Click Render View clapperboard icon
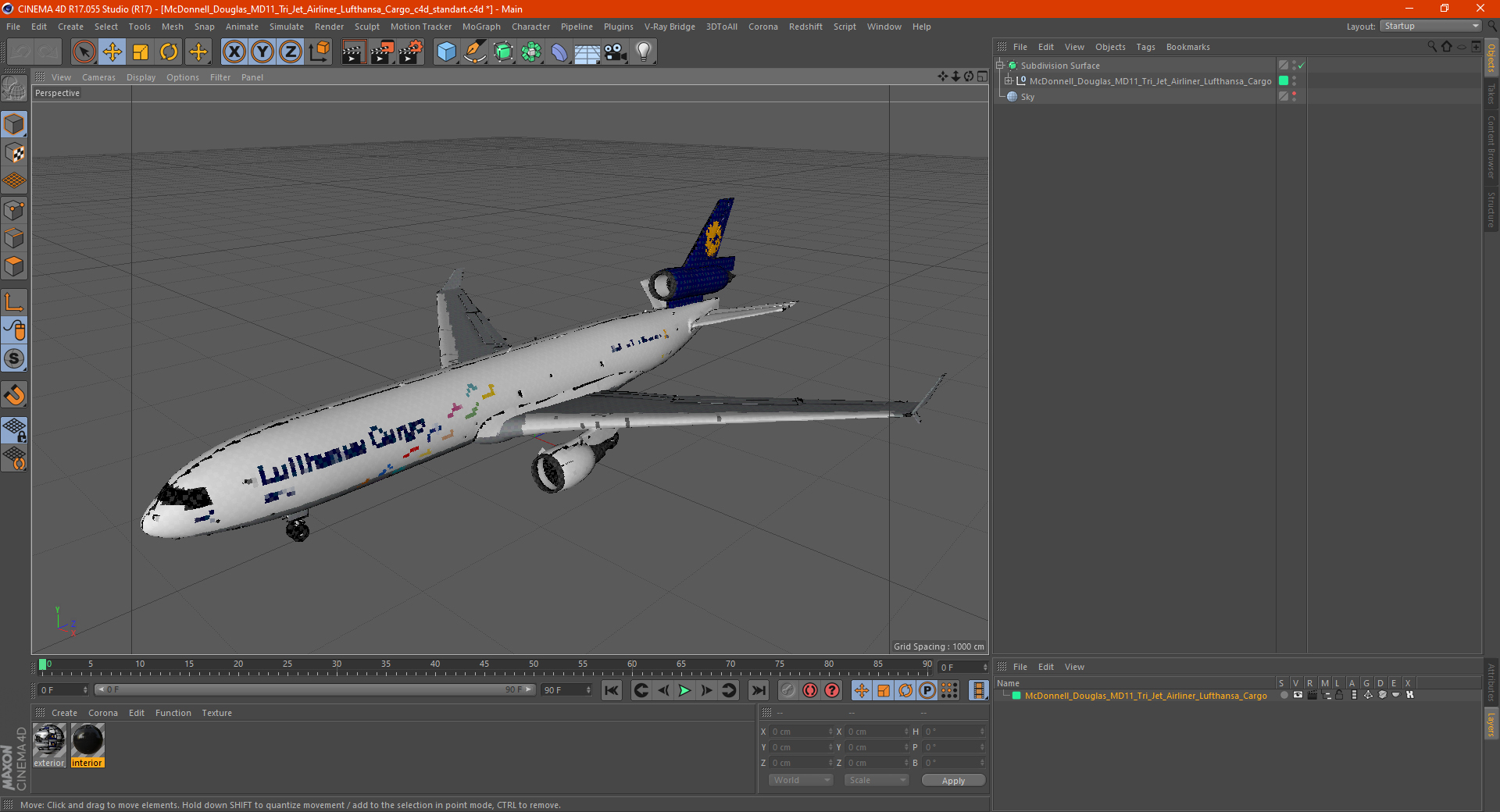The height and width of the screenshot is (812, 1500). [x=353, y=52]
